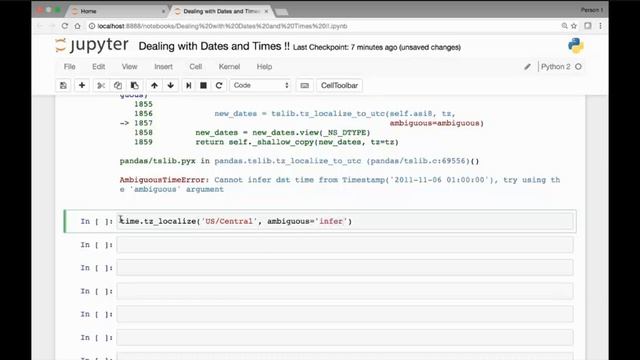Click the CellToolbar button
640x360 pixels.
coord(339,85)
